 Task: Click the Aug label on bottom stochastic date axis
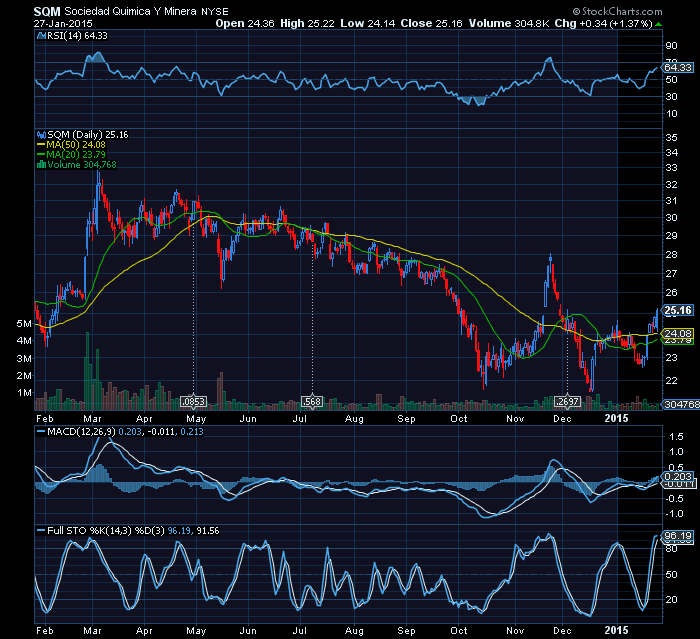pyautogui.click(x=354, y=631)
